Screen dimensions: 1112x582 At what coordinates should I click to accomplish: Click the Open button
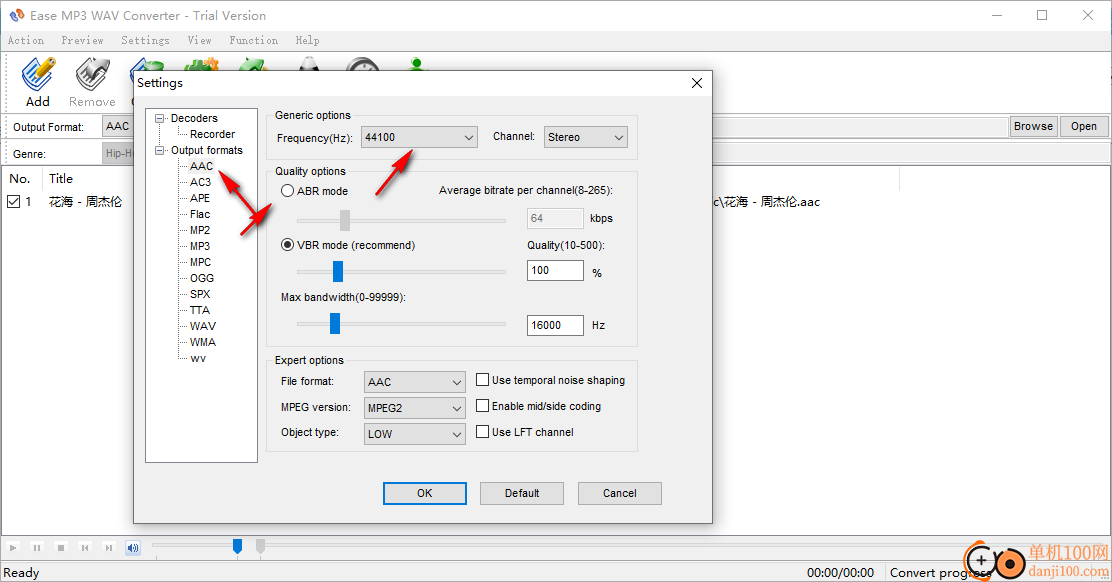[1084, 126]
